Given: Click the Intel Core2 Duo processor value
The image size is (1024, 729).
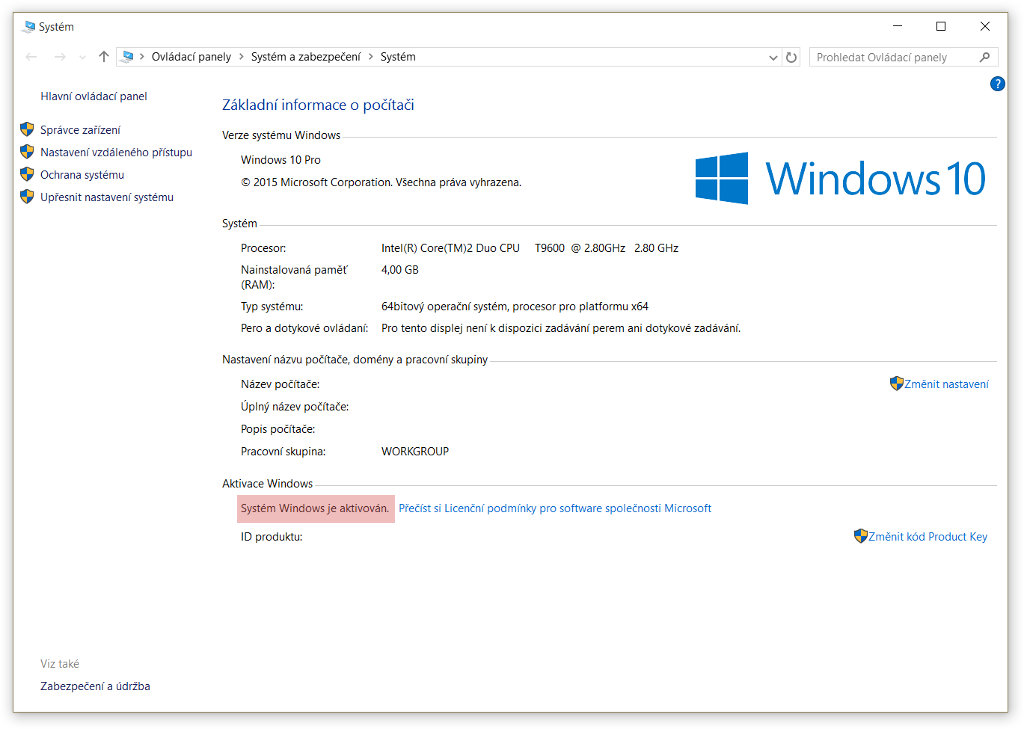Looking at the screenshot, I should pos(530,248).
